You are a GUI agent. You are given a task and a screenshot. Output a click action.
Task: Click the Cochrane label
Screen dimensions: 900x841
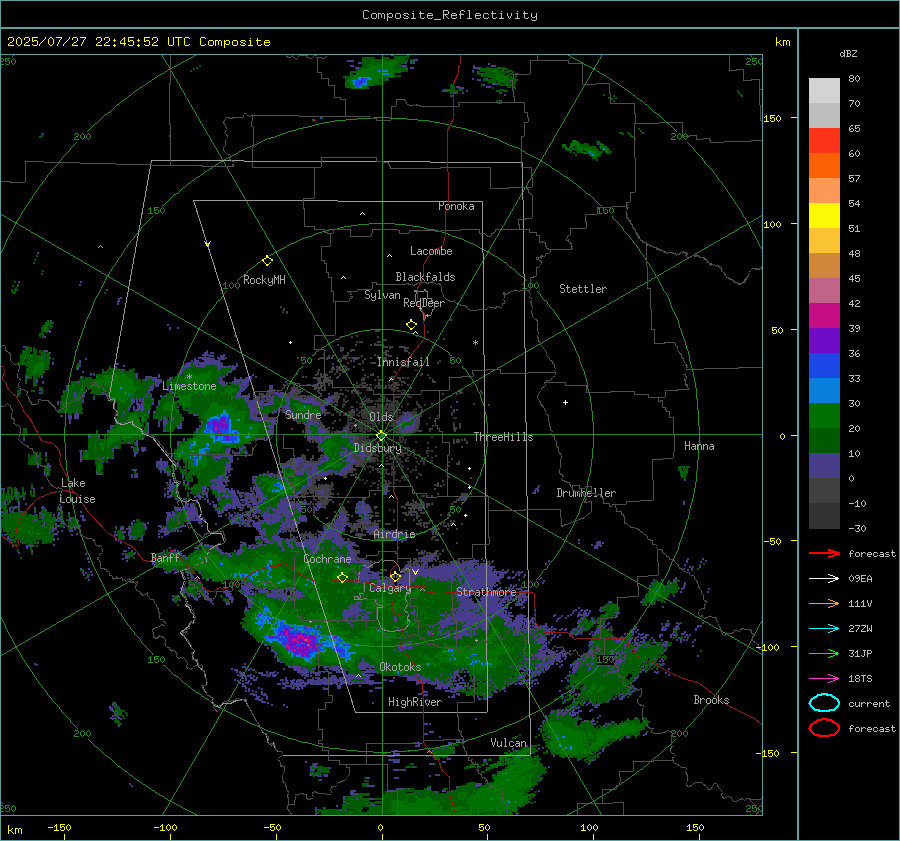[327, 559]
